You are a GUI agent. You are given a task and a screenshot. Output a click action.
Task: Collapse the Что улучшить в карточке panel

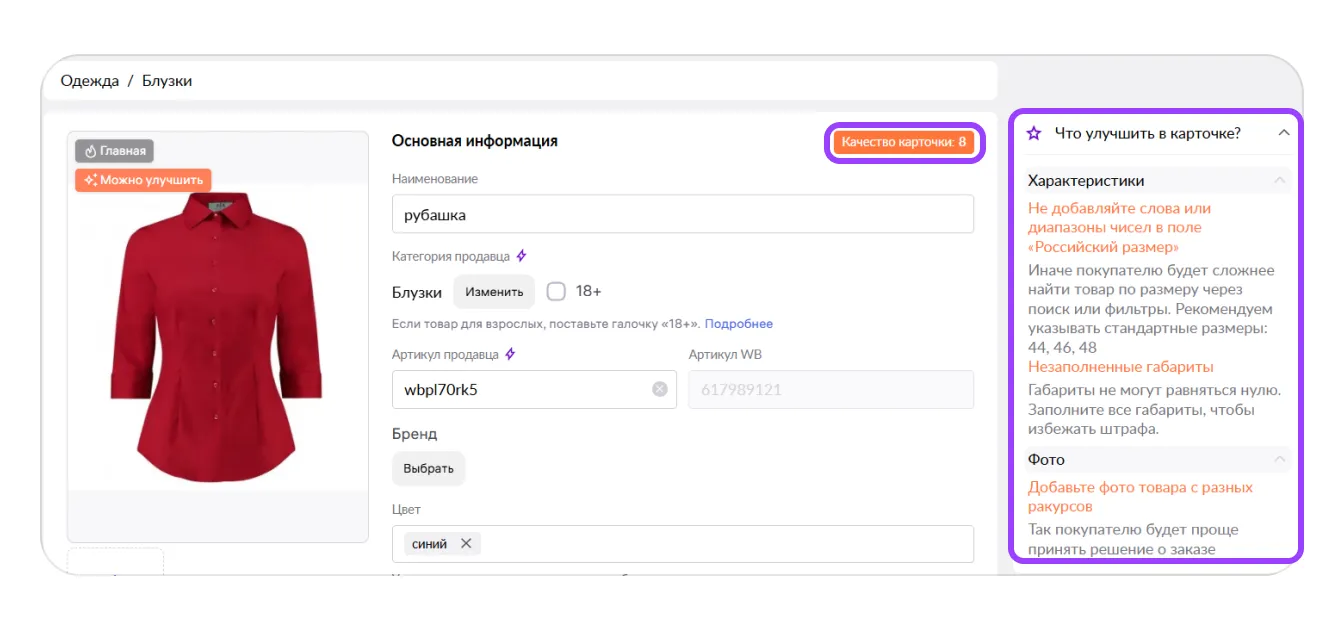[x=1284, y=133]
